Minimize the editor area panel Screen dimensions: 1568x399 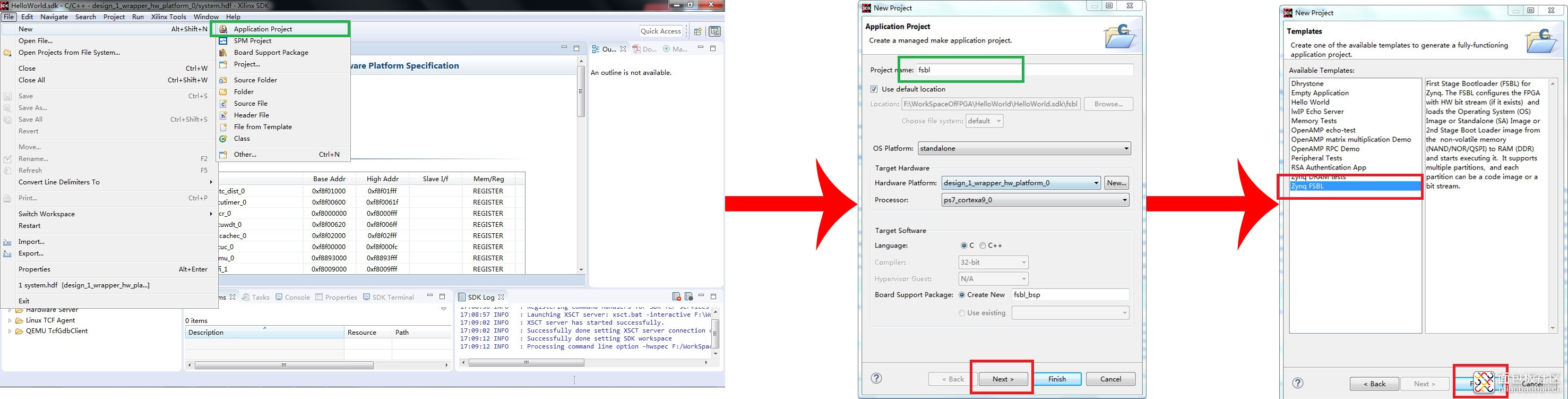[x=564, y=48]
